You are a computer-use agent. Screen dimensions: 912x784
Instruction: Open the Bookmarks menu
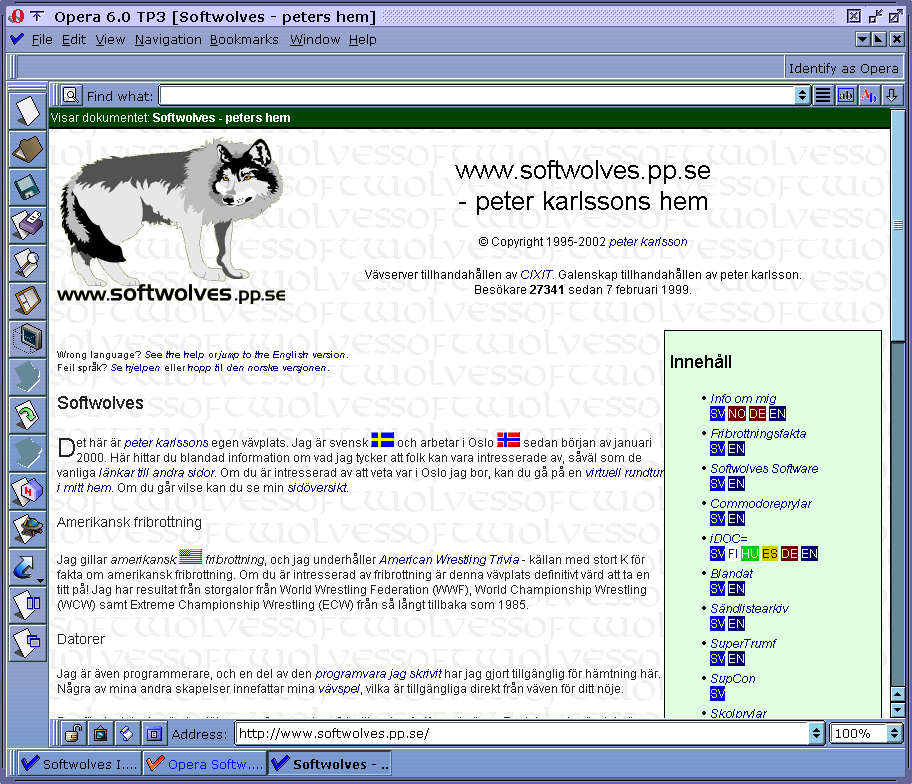(x=244, y=39)
